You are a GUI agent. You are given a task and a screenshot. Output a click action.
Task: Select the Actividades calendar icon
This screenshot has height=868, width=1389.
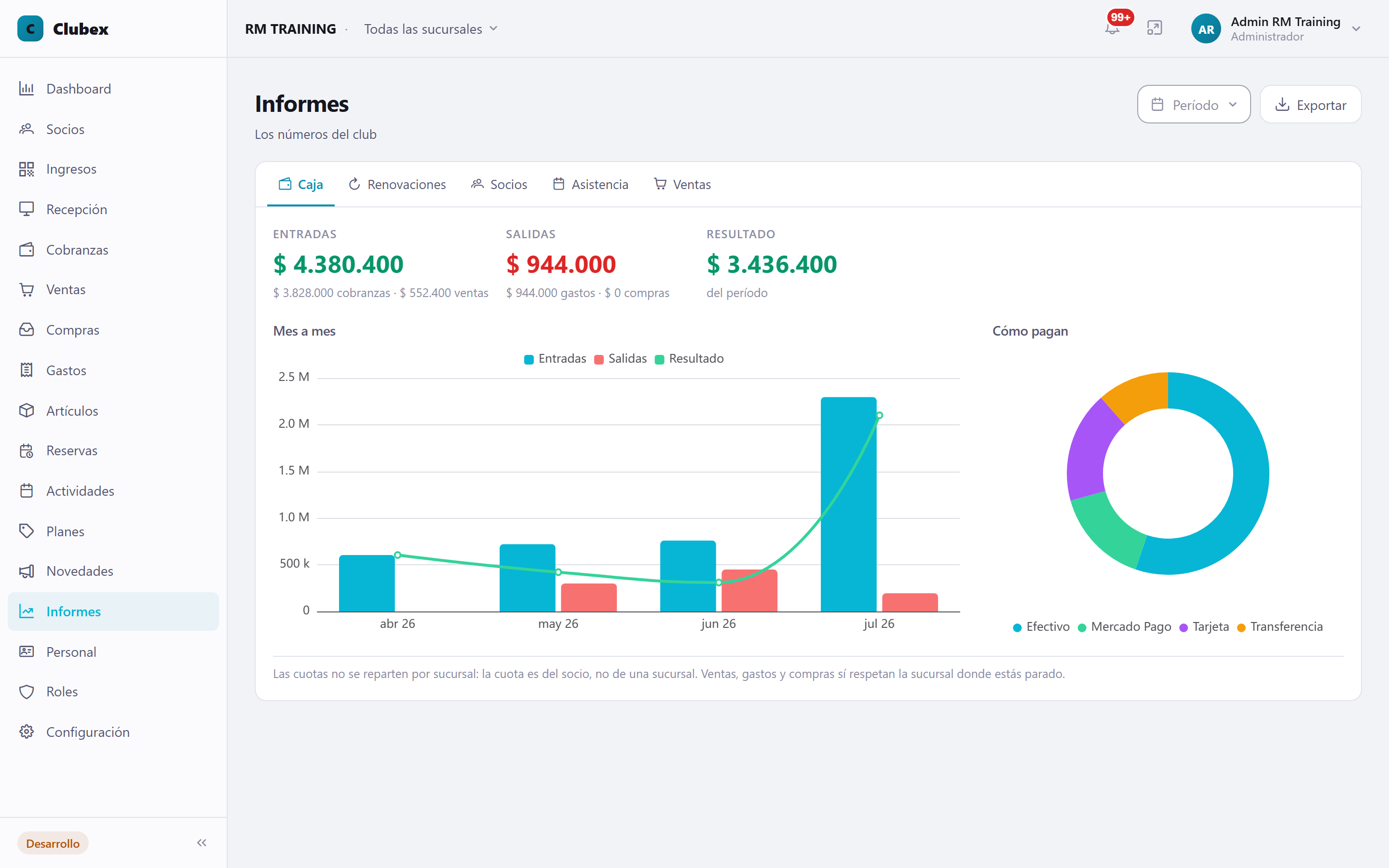[27, 491]
